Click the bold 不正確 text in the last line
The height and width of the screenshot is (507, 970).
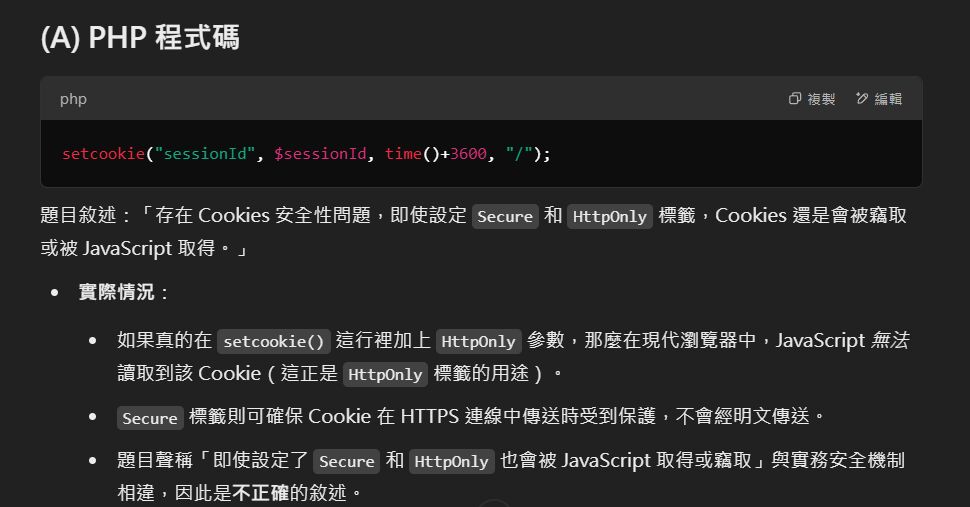(260, 493)
